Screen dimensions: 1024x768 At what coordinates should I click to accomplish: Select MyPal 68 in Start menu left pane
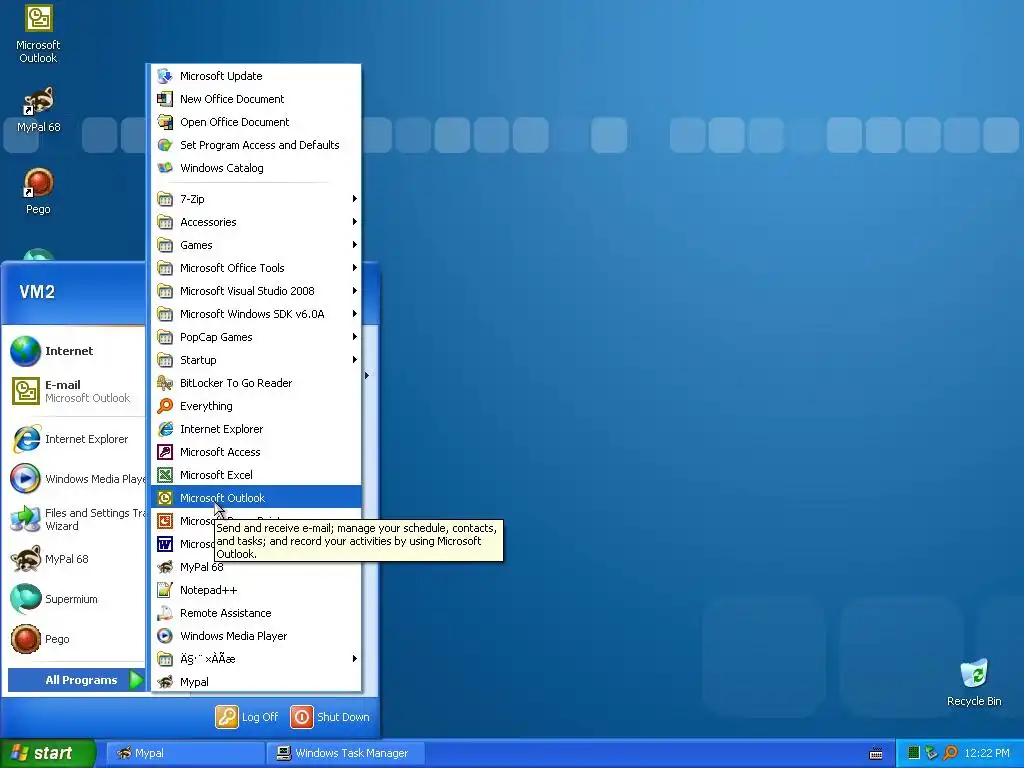[76, 559]
